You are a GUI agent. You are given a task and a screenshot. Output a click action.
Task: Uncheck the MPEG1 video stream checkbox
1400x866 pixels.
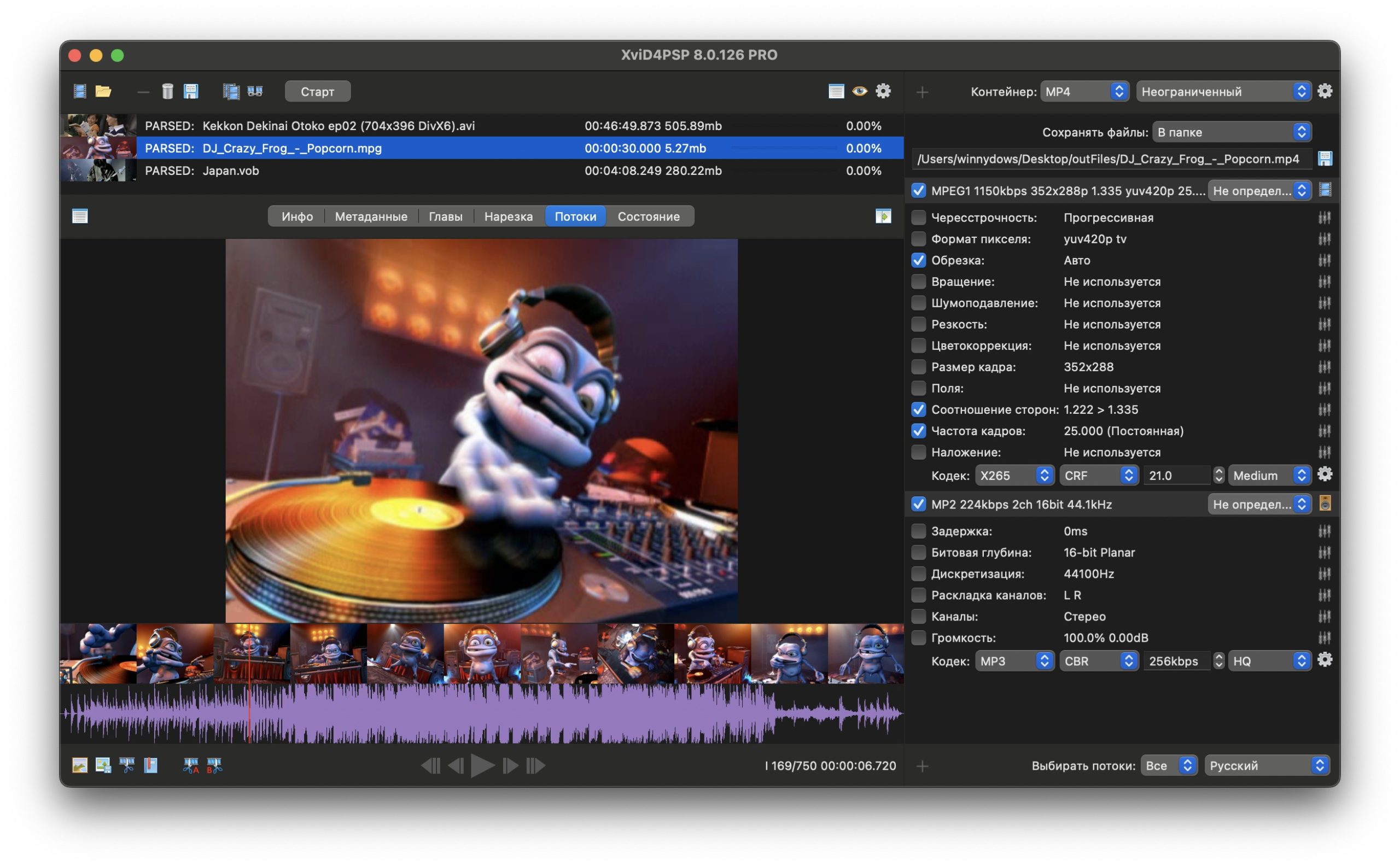coord(918,191)
